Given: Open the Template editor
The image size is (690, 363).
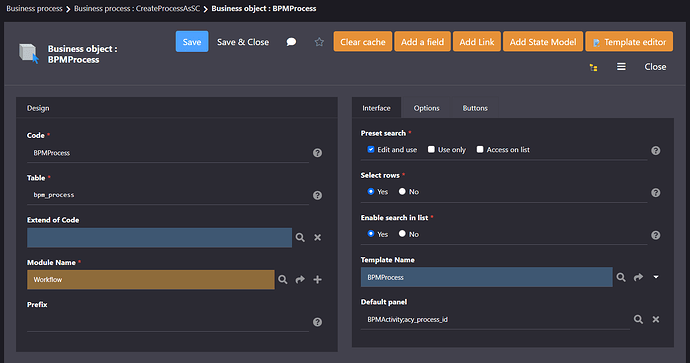Looking at the screenshot, I should click(629, 42).
